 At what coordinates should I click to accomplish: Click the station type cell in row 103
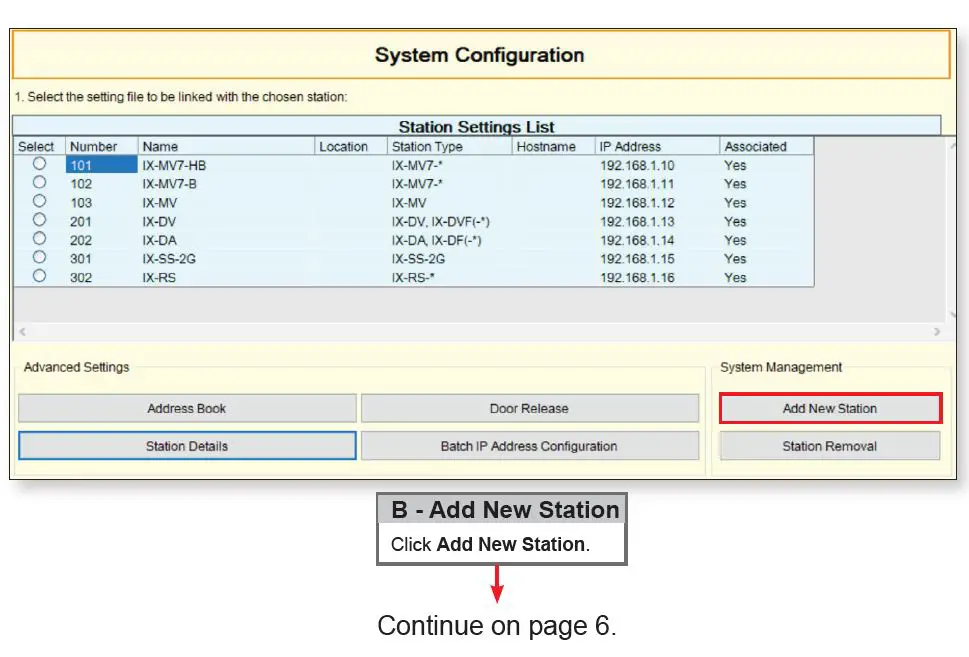pyautogui.click(x=409, y=203)
